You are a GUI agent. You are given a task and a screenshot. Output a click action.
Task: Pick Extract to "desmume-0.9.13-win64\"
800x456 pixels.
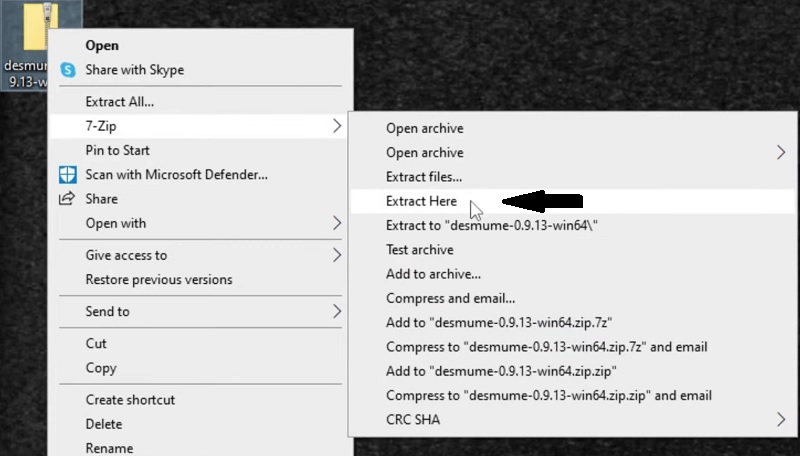(x=476, y=225)
